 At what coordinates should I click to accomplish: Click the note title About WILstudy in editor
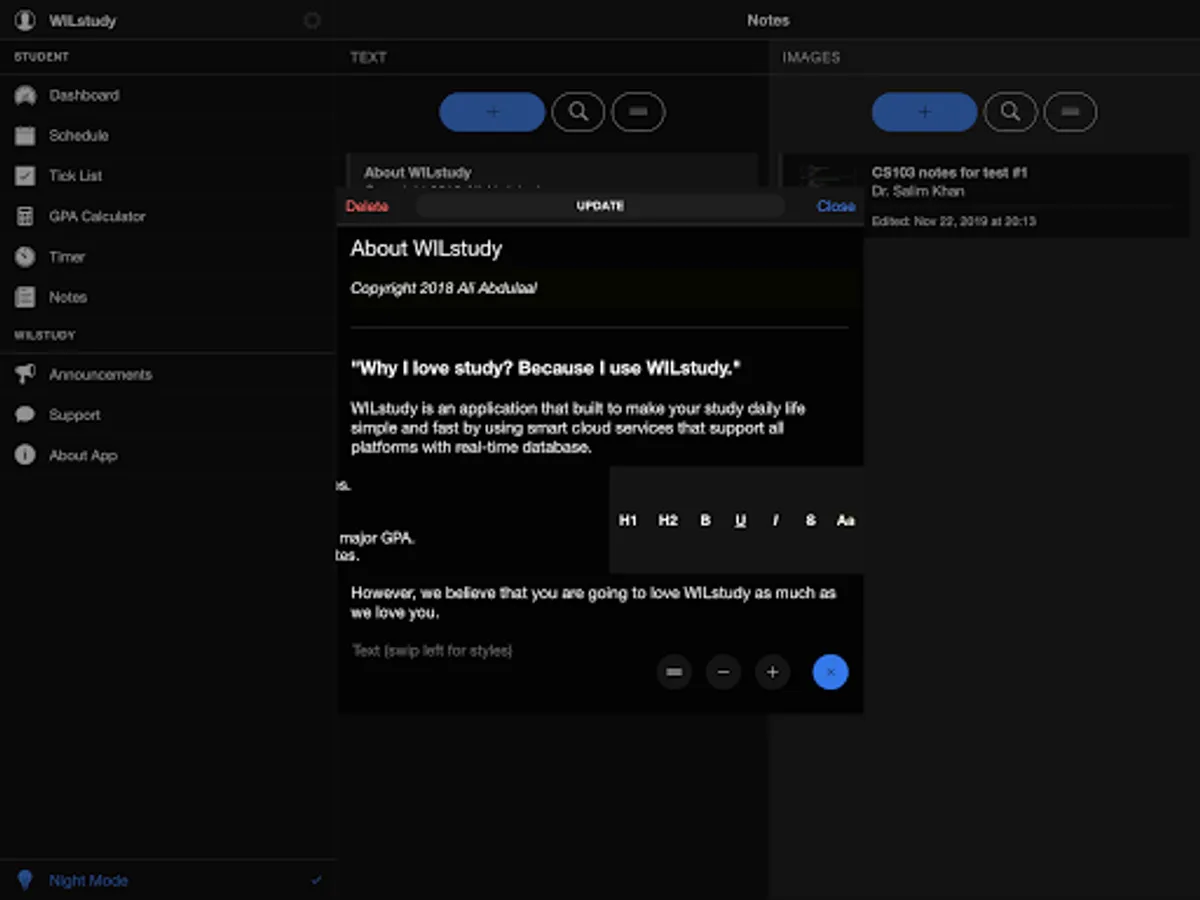(x=426, y=249)
